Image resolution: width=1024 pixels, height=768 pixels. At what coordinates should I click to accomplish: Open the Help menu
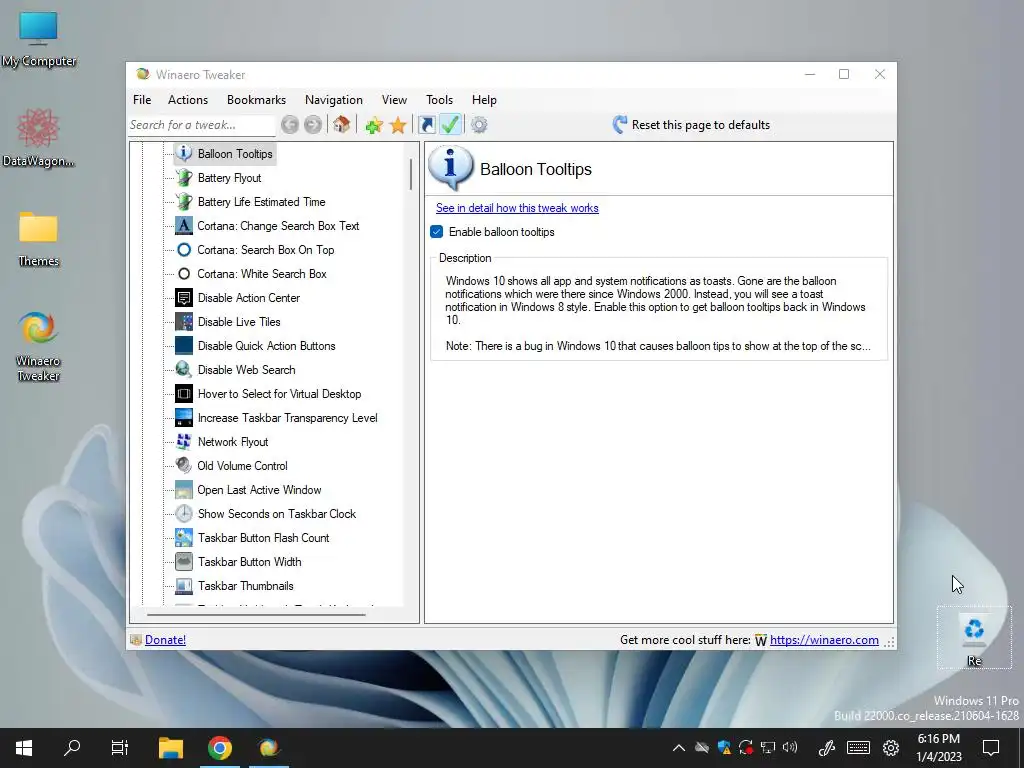coord(485,100)
